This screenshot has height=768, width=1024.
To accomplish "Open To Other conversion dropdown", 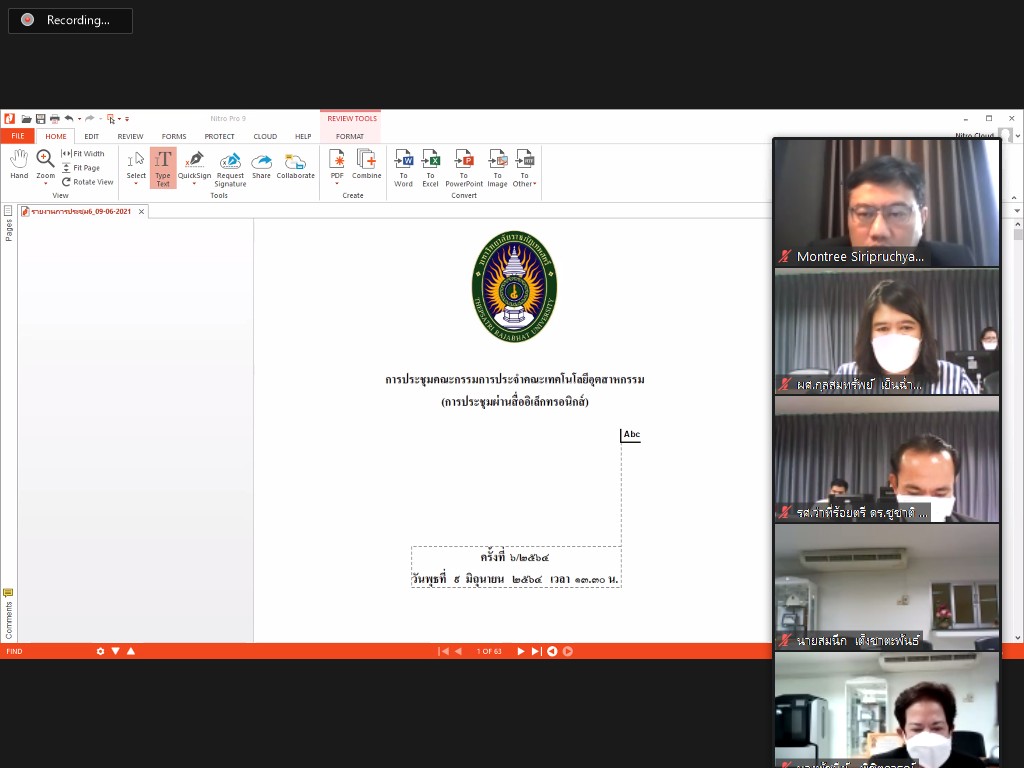I will [524, 168].
